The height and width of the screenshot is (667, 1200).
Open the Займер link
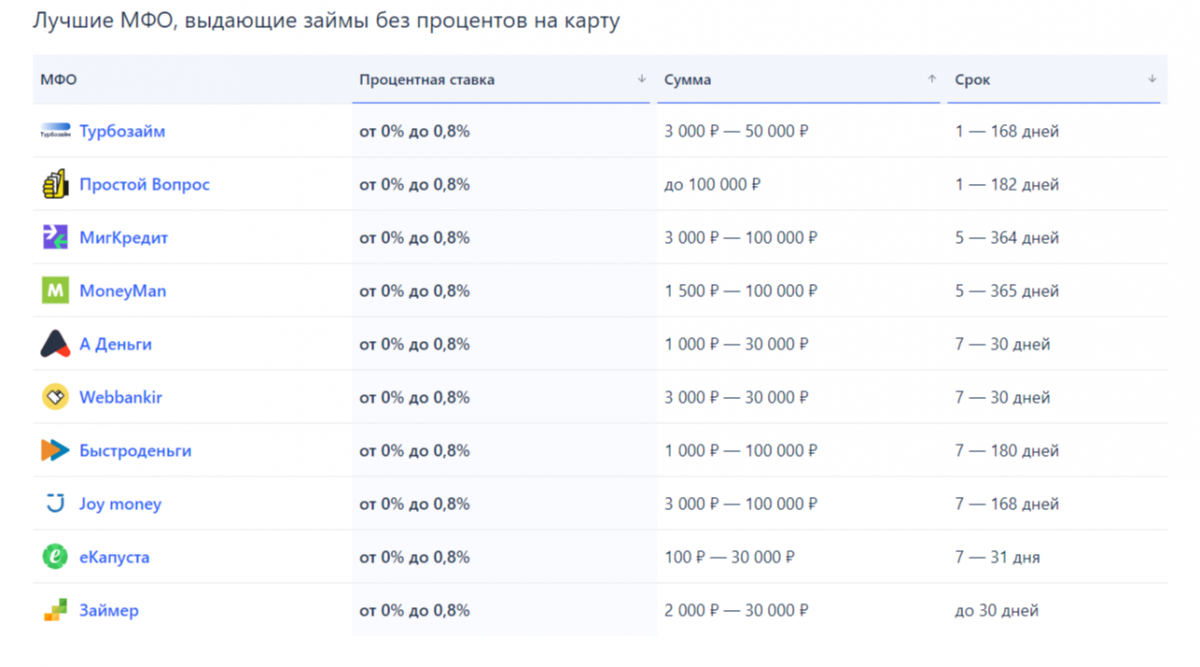point(109,610)
